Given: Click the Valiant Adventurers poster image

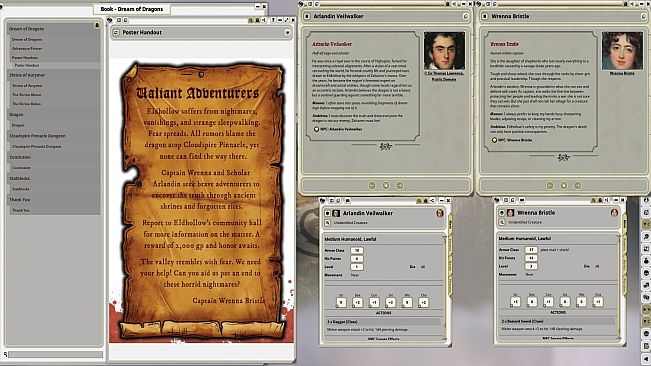Looking at the screenshot, I should pyautogui.click(x=201, y=201).
